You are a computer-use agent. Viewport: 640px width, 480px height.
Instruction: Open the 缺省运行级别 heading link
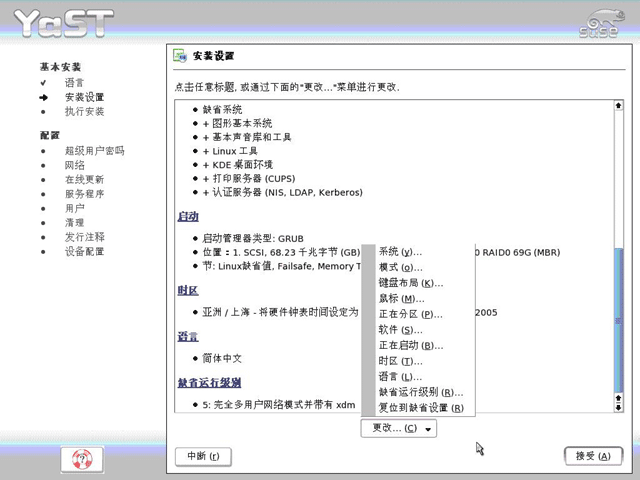click(x=209, y=382)
